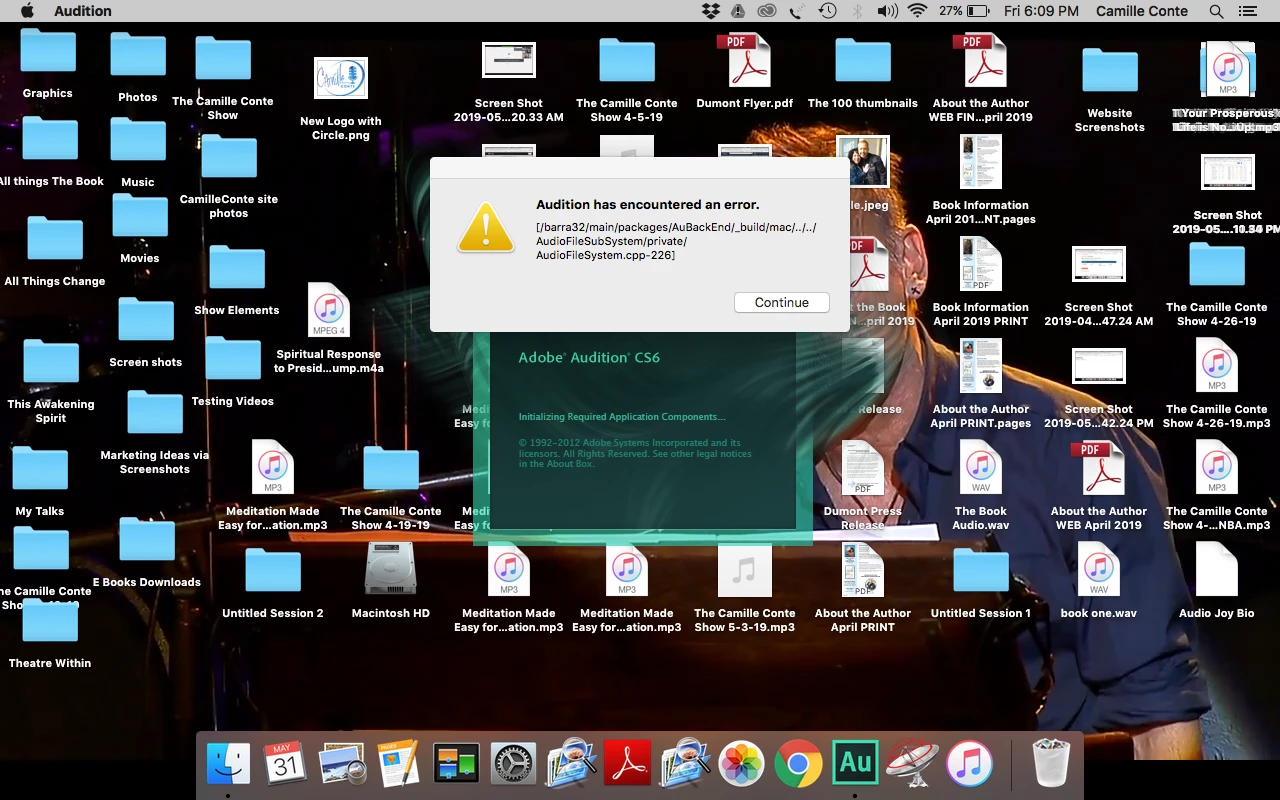Open the Dropbox menu bar icon
Screen dimensions: 1280x800
click(710, 11)
